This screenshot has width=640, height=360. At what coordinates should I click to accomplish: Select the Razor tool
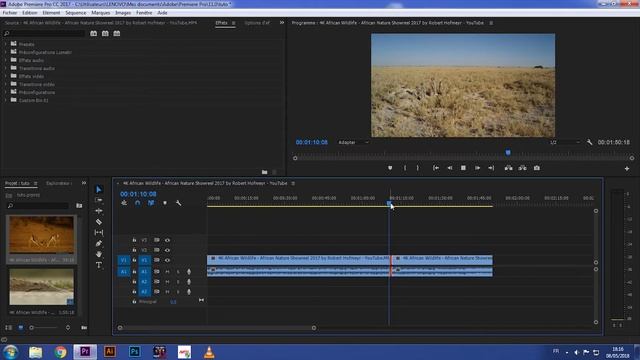click(x=99, y=222)
